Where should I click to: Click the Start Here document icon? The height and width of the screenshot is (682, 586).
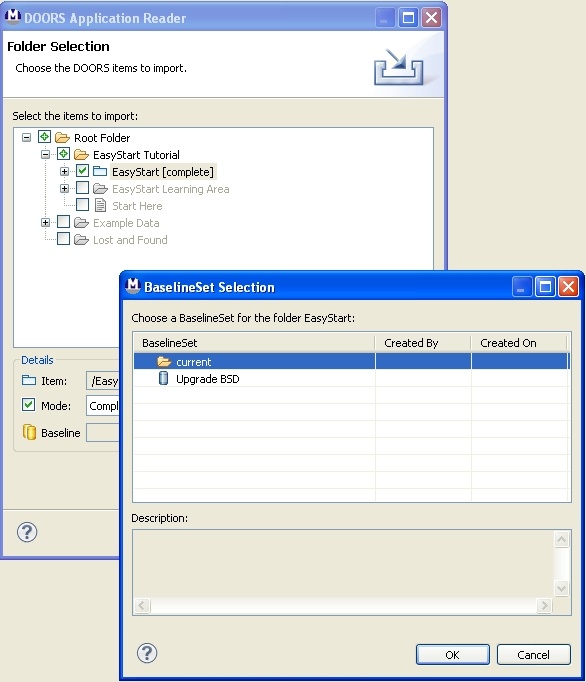[100, 205]
